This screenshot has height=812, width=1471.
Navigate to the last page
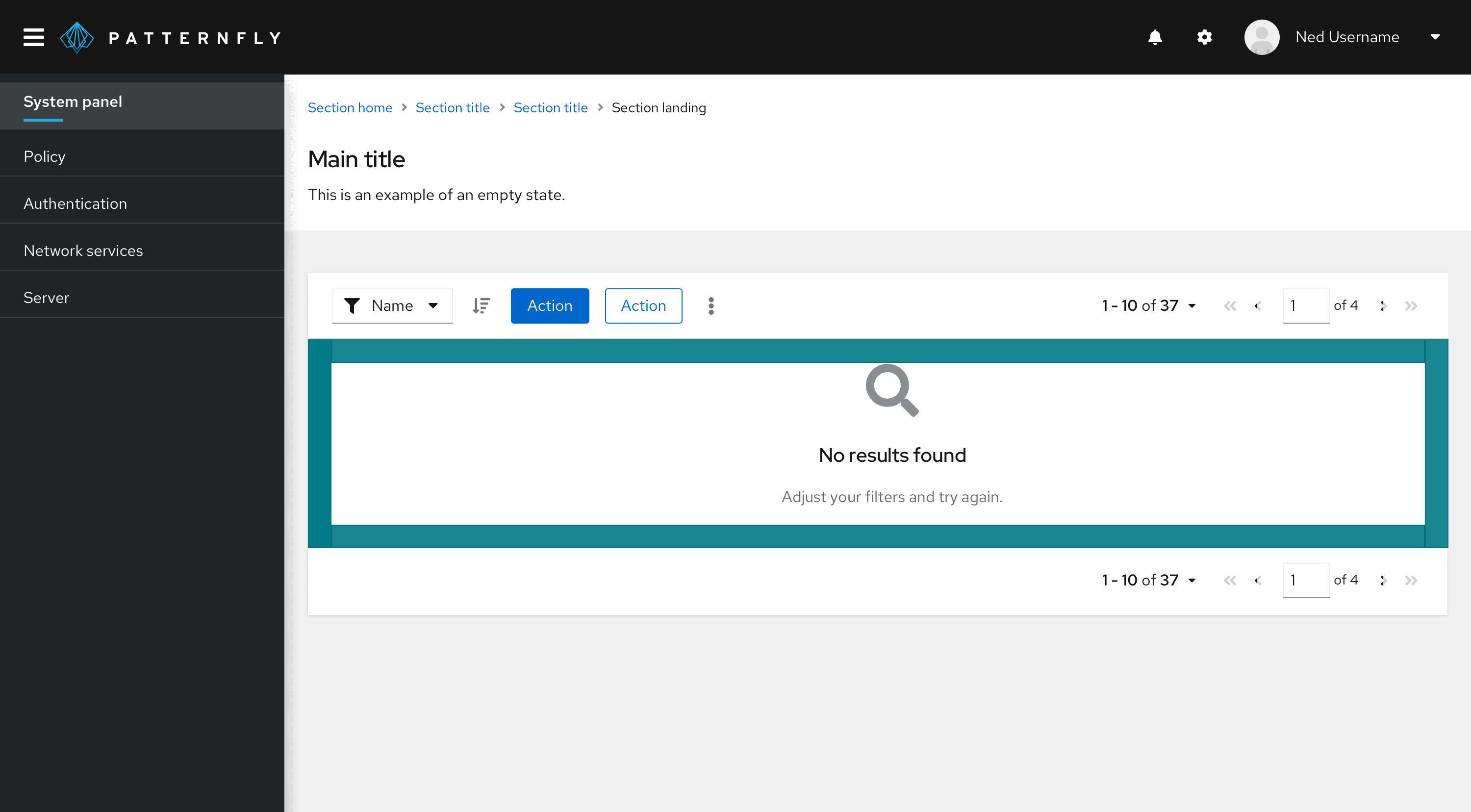[x=1411, y=306]
